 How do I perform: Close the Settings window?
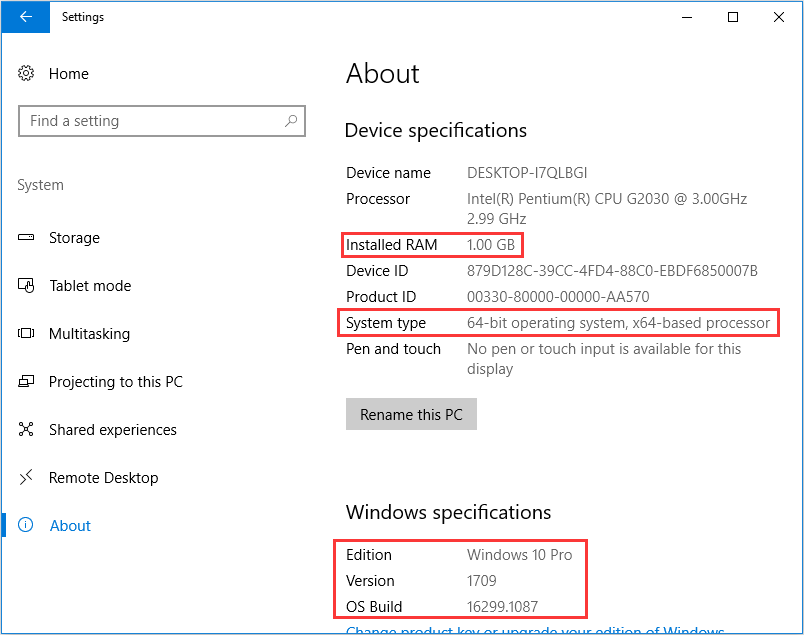pos(778,17)
